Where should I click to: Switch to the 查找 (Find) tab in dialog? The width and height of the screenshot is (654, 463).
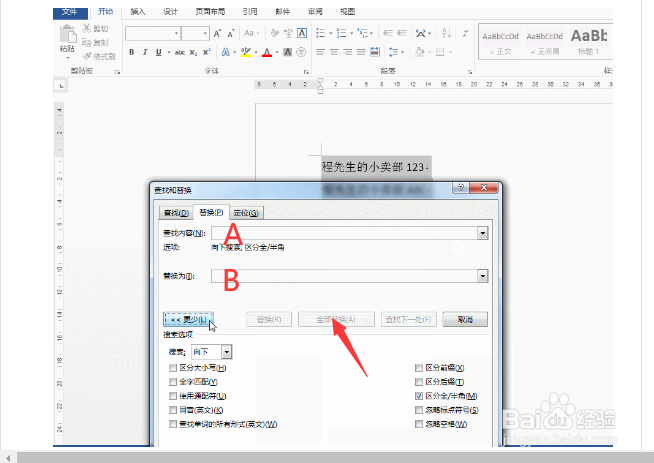(x=176, y=213)
